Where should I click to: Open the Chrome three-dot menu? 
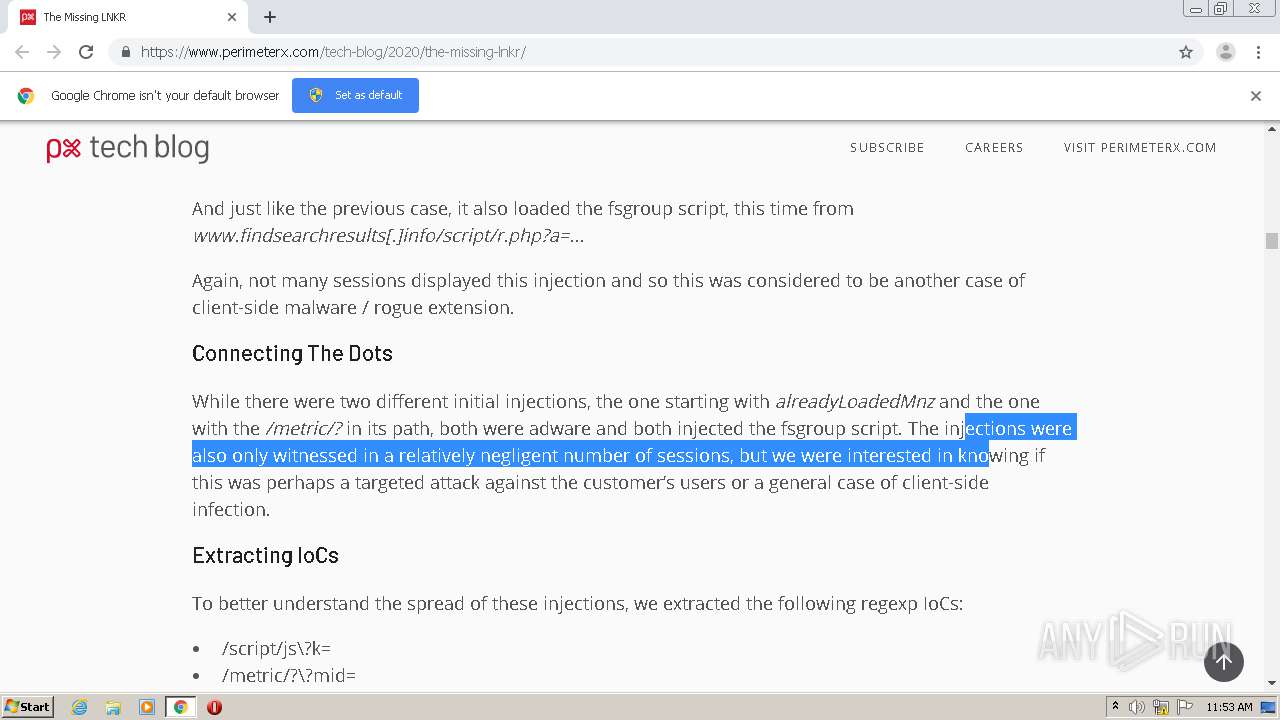(x=1257, y=52)
